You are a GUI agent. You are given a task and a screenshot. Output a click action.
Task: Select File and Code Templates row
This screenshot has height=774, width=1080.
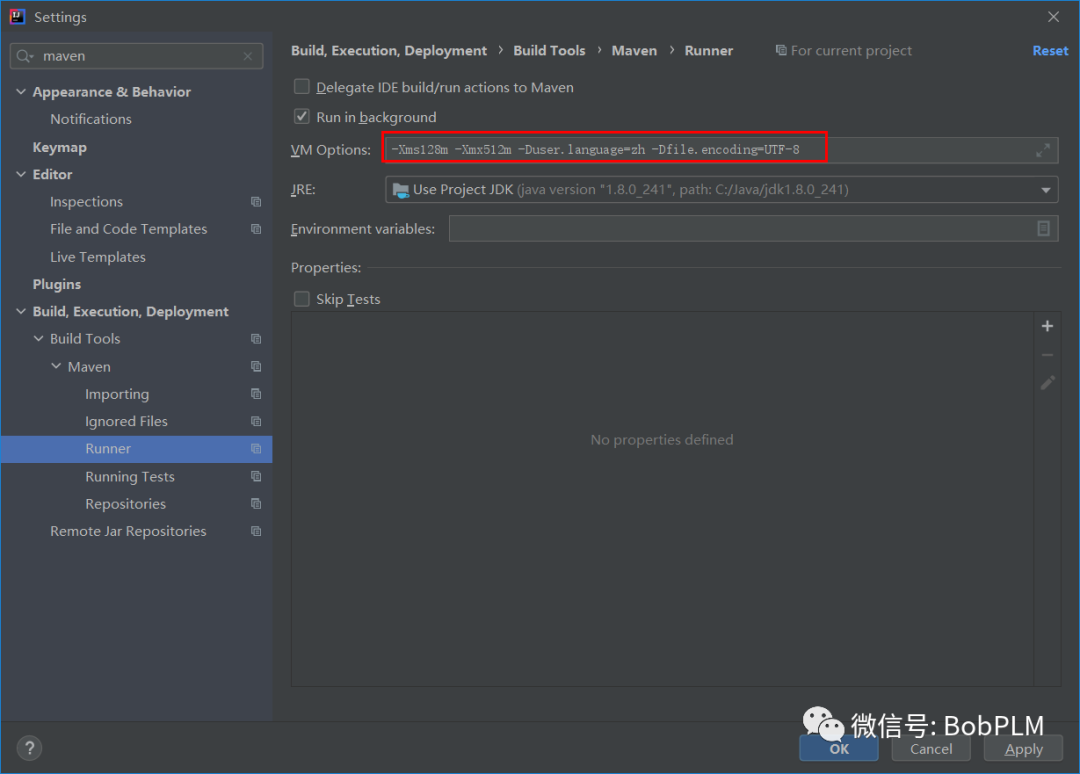coord(136,229)
